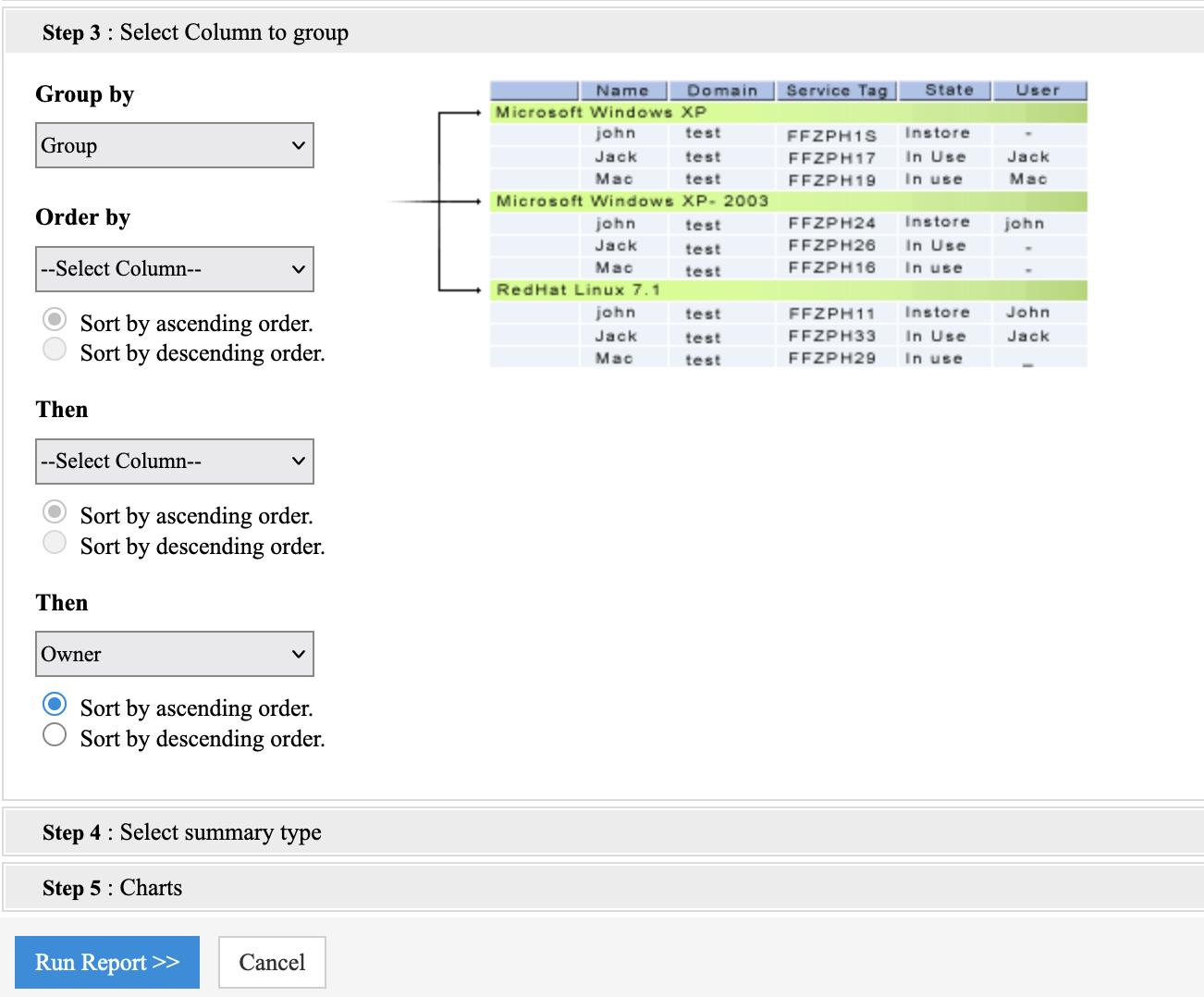Open the Order by column dropdown

[175, 269]
